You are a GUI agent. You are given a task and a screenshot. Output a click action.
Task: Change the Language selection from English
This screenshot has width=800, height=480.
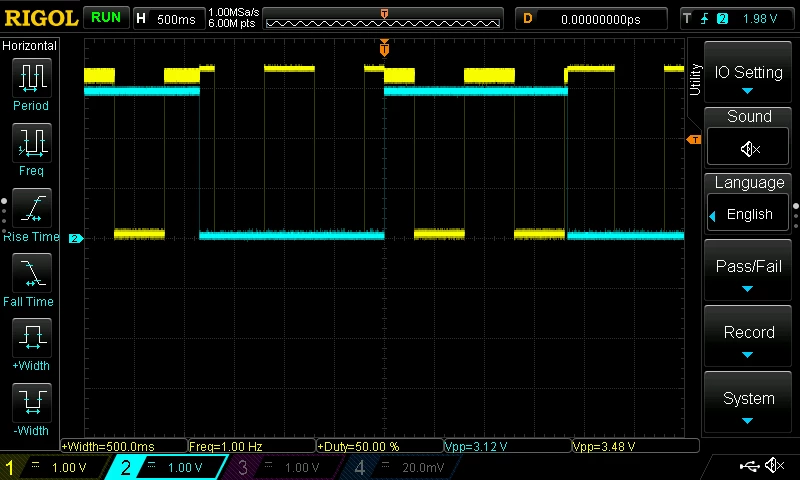pos(748,214)
